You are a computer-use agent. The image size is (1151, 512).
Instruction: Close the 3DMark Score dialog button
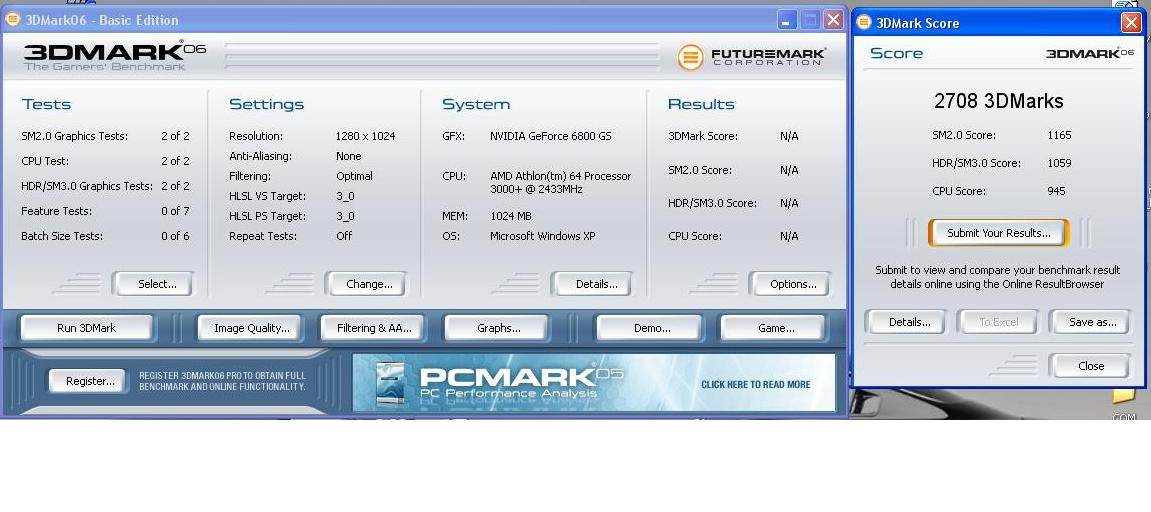pyautogui.click(x=1089, y=366)
